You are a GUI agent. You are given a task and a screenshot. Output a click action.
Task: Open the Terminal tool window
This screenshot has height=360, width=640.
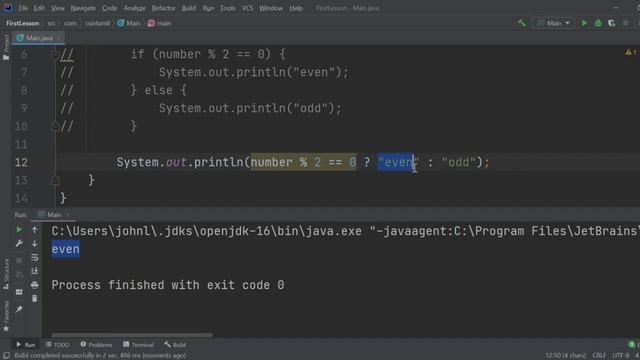[138, 345]
